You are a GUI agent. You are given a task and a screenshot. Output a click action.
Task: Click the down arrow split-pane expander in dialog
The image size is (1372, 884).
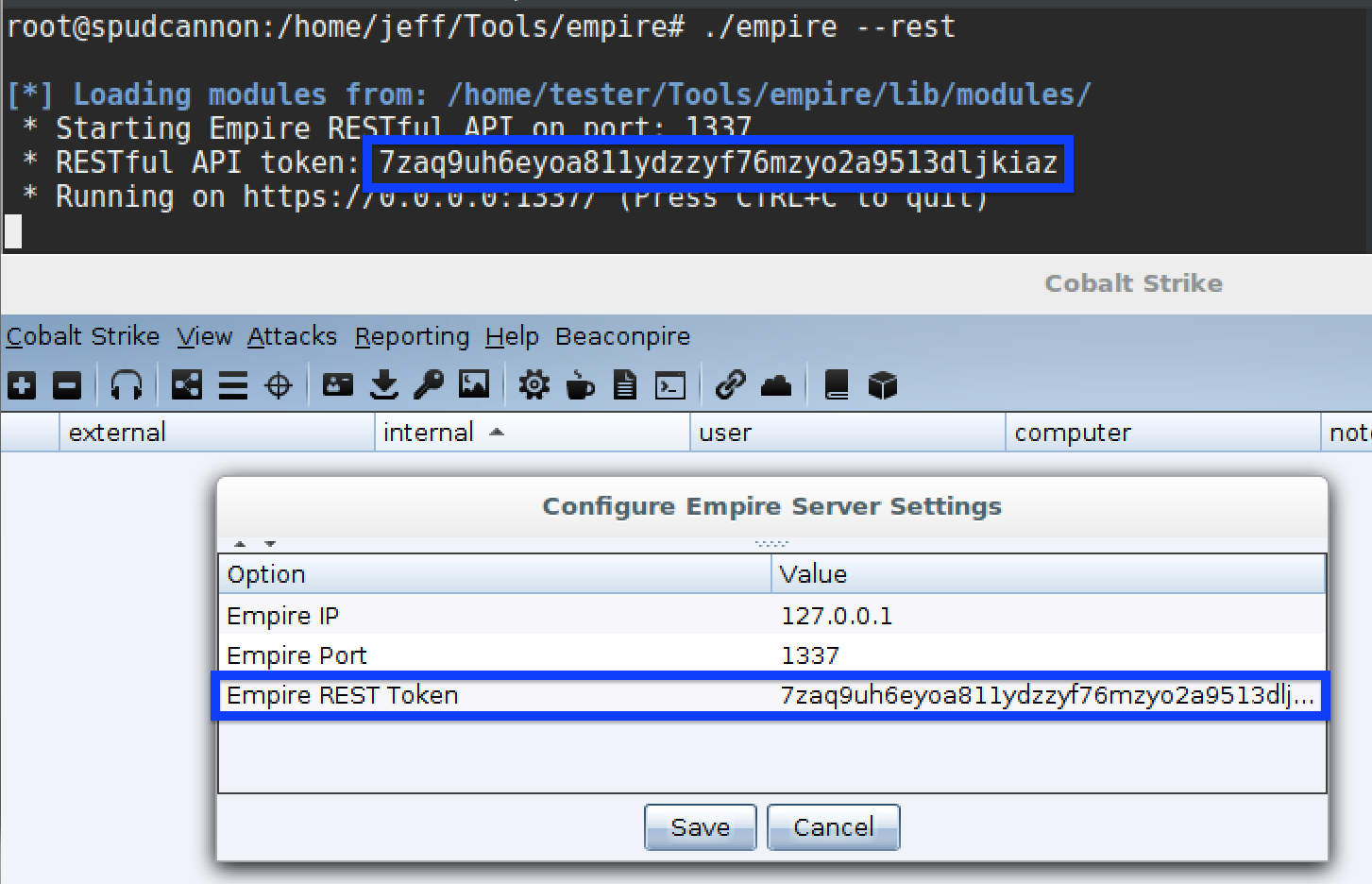pos(270,544)
